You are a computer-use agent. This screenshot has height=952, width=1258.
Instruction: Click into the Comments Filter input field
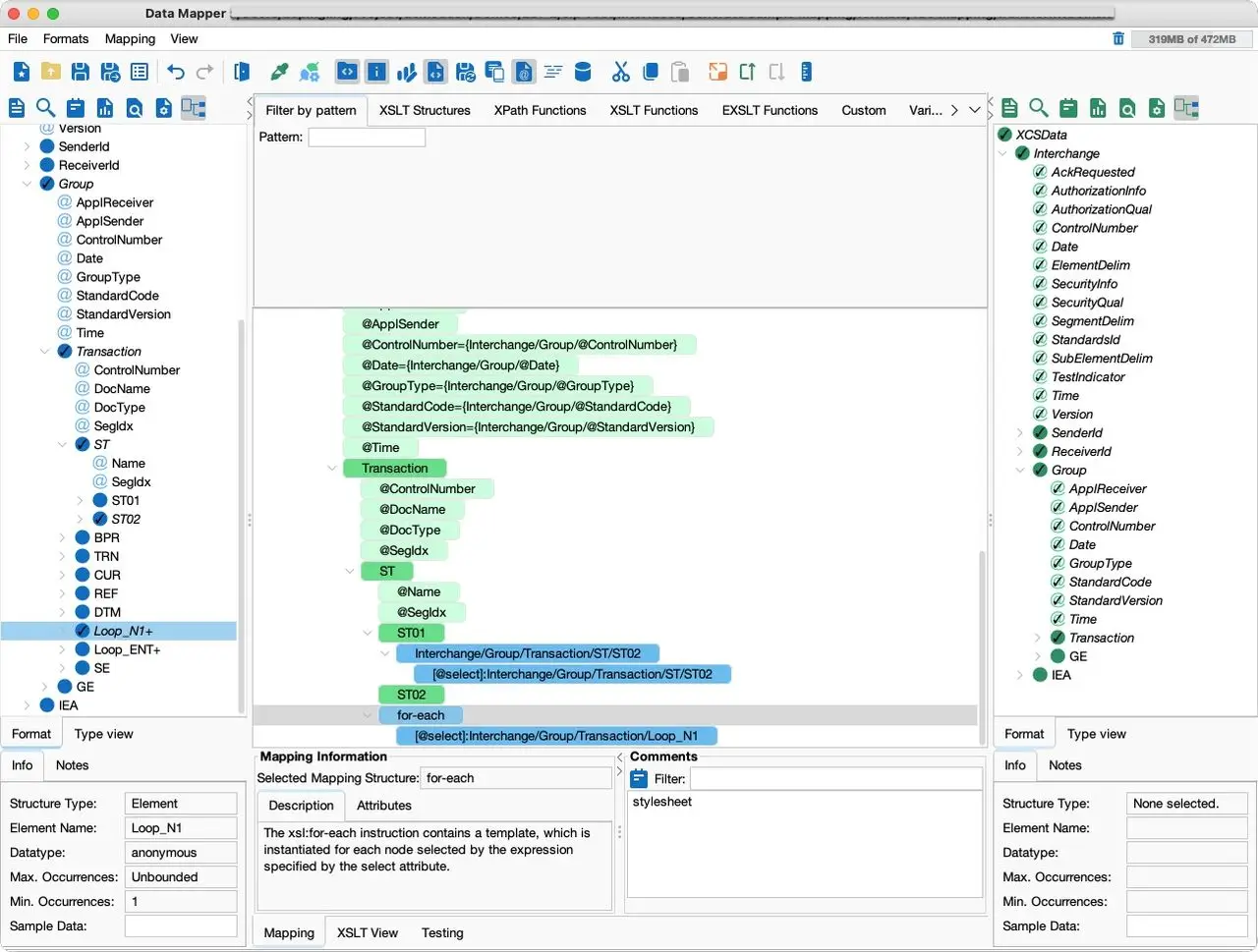click(835, 779)
